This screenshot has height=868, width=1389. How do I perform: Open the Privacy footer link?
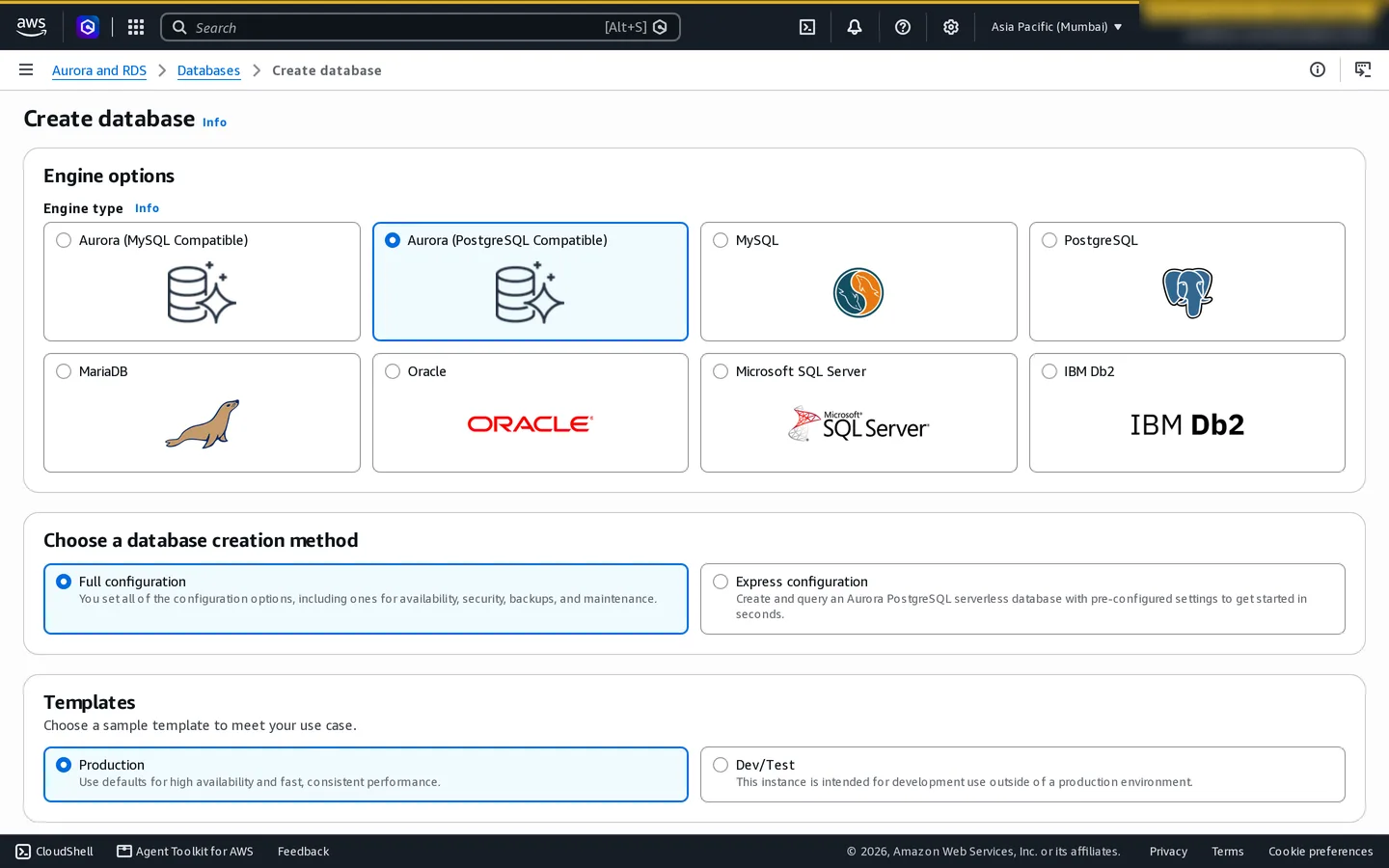point(1168,852)
